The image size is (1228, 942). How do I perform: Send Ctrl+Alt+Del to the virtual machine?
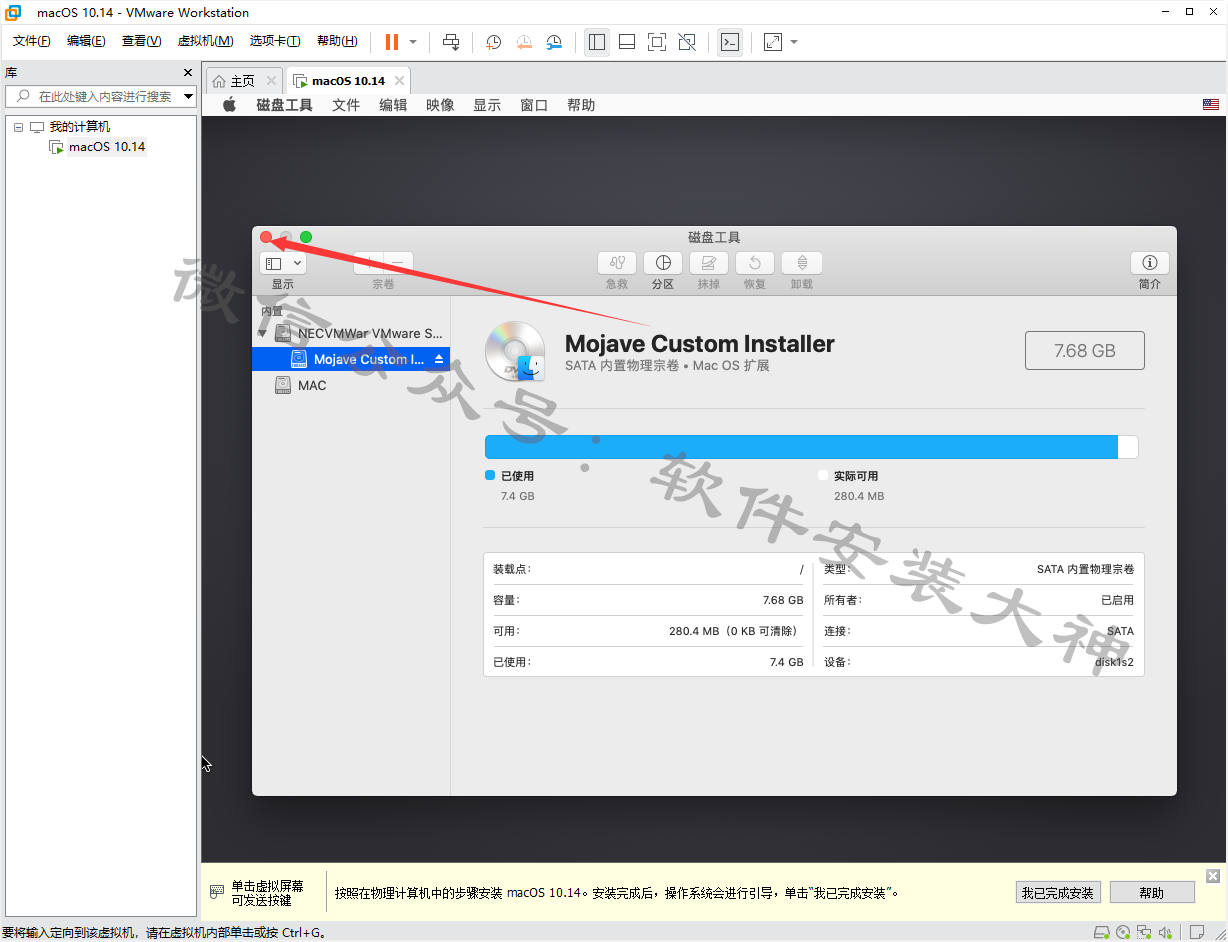[x=451, y=42]
